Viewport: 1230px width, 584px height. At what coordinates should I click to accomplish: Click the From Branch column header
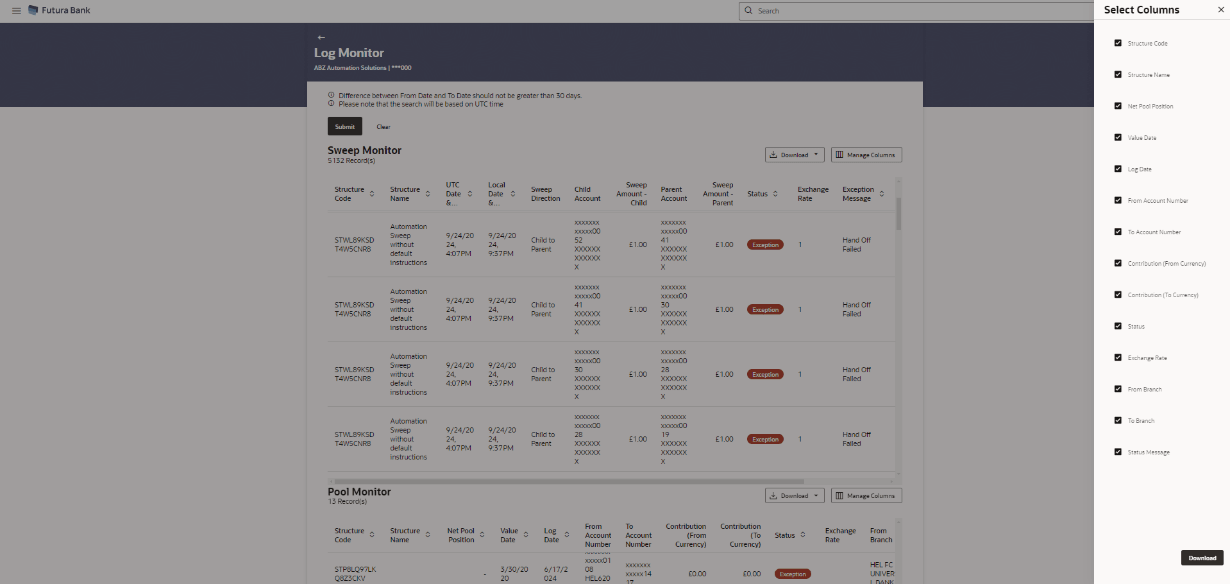(x=880, y=535)
